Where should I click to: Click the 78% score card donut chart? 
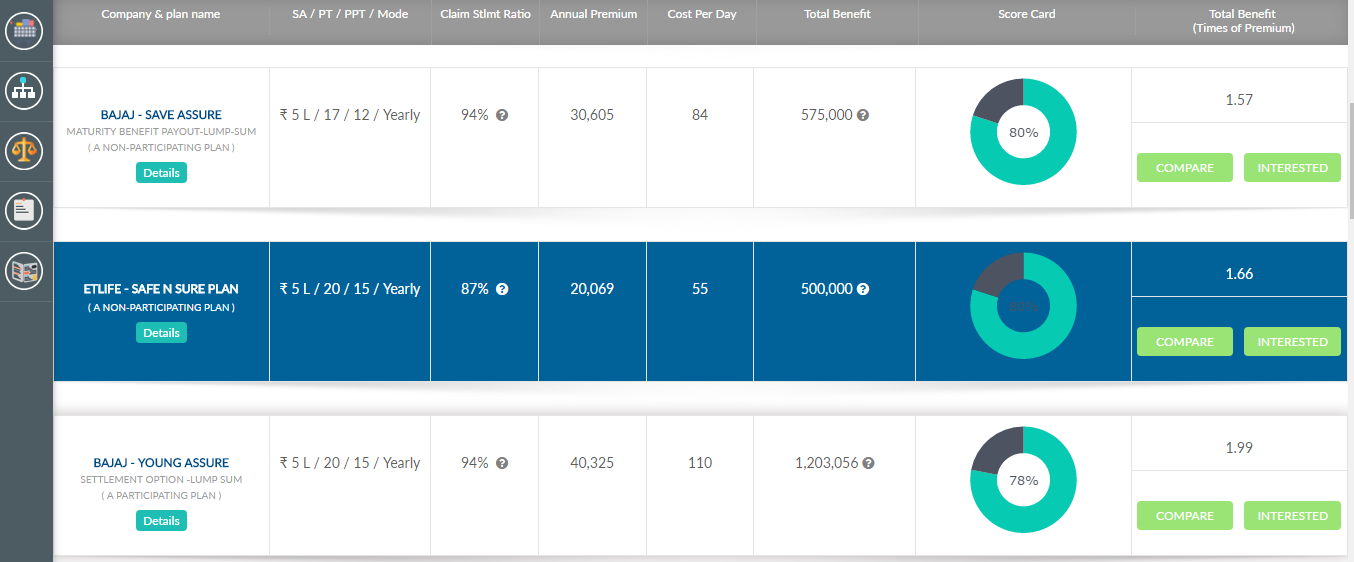pyautogui.click(x=1023, y=480)
